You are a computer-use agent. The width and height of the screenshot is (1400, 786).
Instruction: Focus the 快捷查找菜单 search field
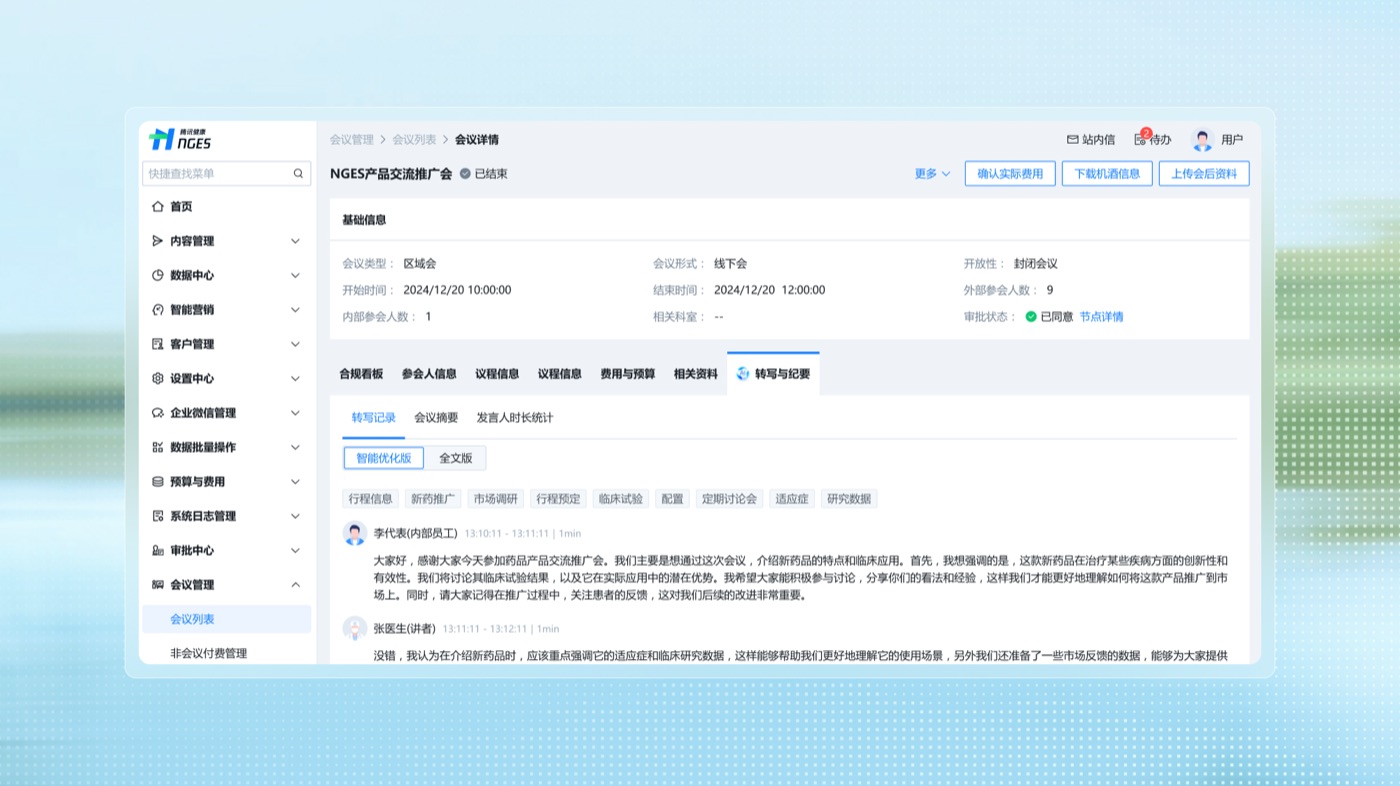point(226,173)
